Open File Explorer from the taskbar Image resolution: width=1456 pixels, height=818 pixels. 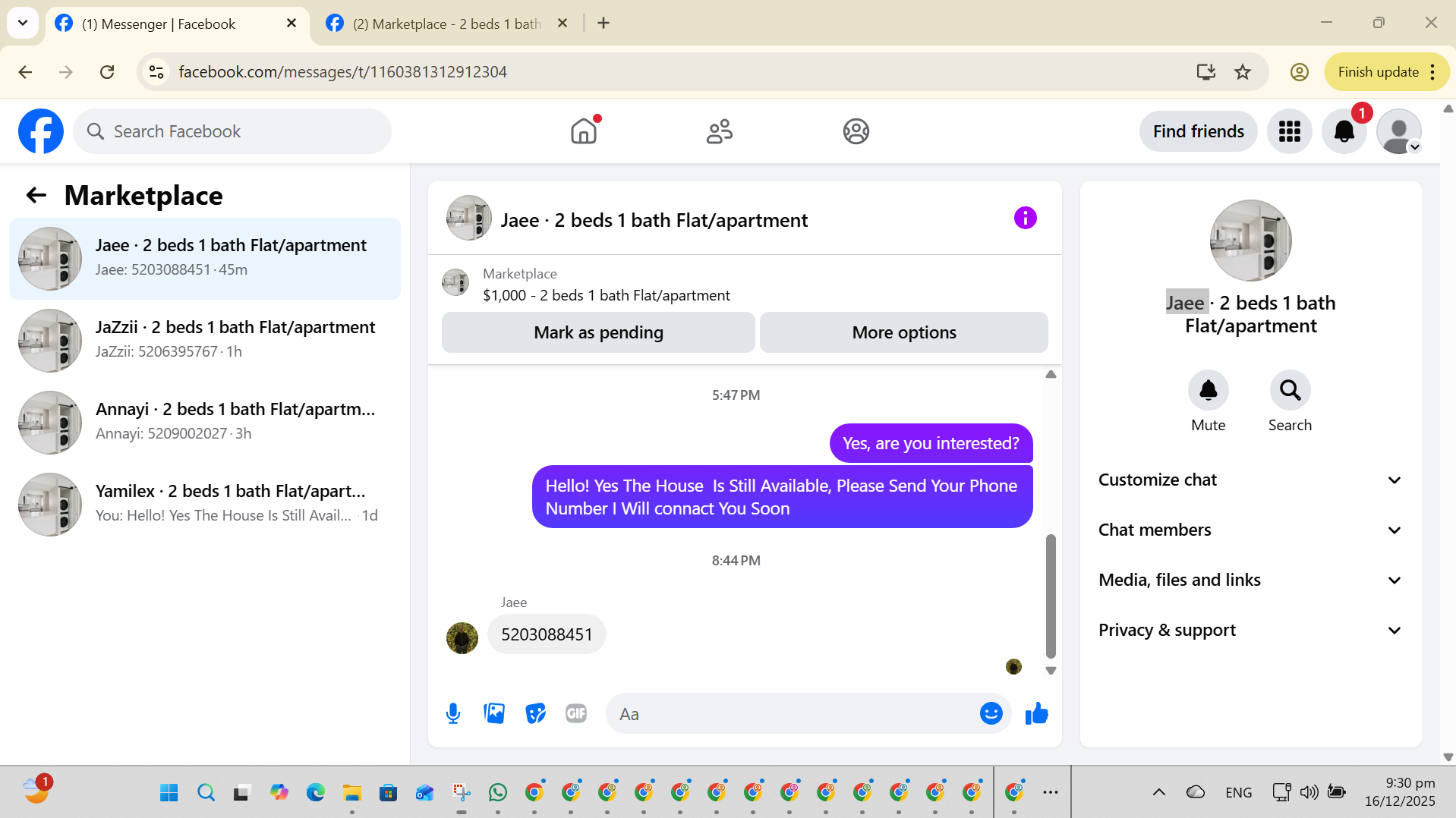351,793
